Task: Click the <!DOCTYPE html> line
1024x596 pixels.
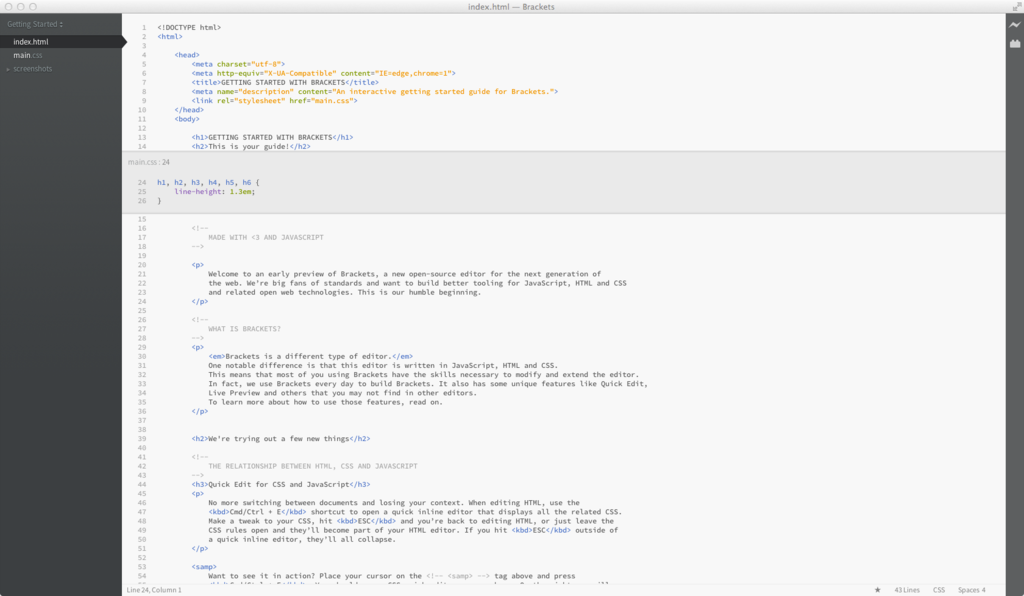Action: [x=189, y=27]
